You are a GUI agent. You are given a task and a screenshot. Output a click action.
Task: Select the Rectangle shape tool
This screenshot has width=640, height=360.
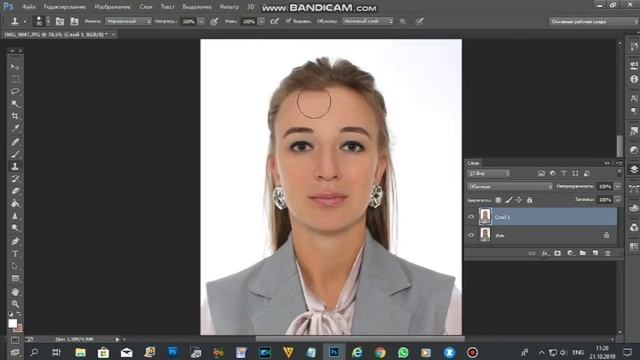coord(15,278)
